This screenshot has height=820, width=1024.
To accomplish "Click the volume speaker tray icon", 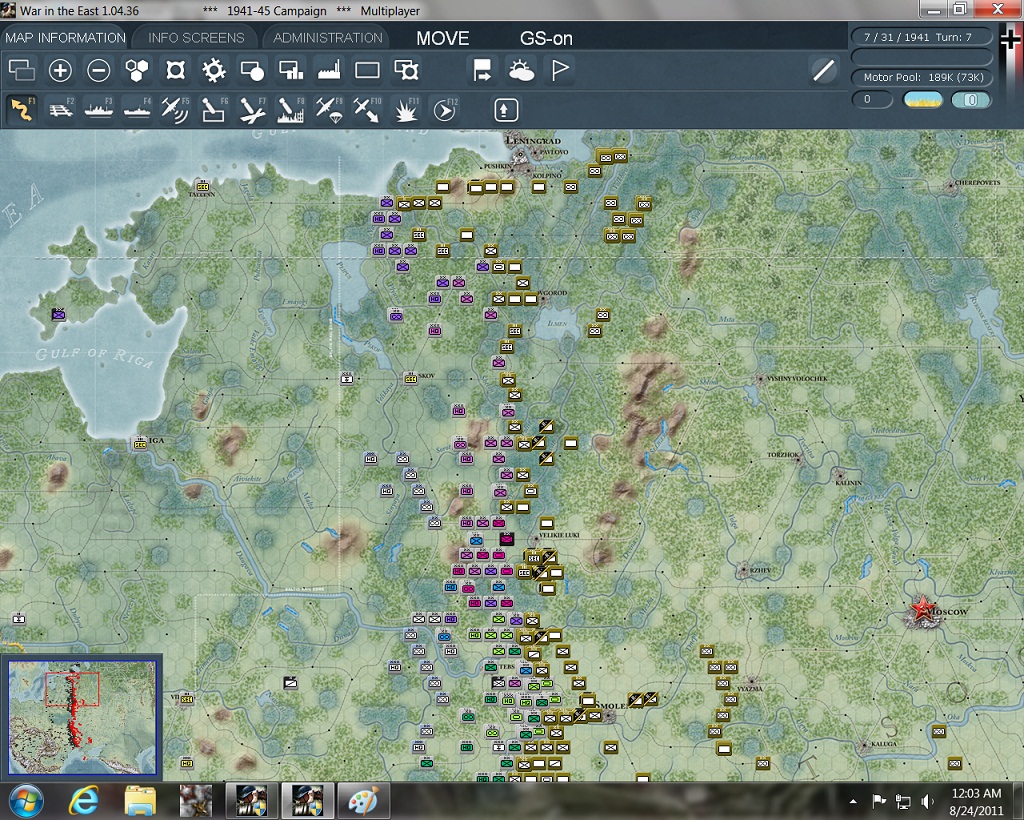I will [927, 801].
